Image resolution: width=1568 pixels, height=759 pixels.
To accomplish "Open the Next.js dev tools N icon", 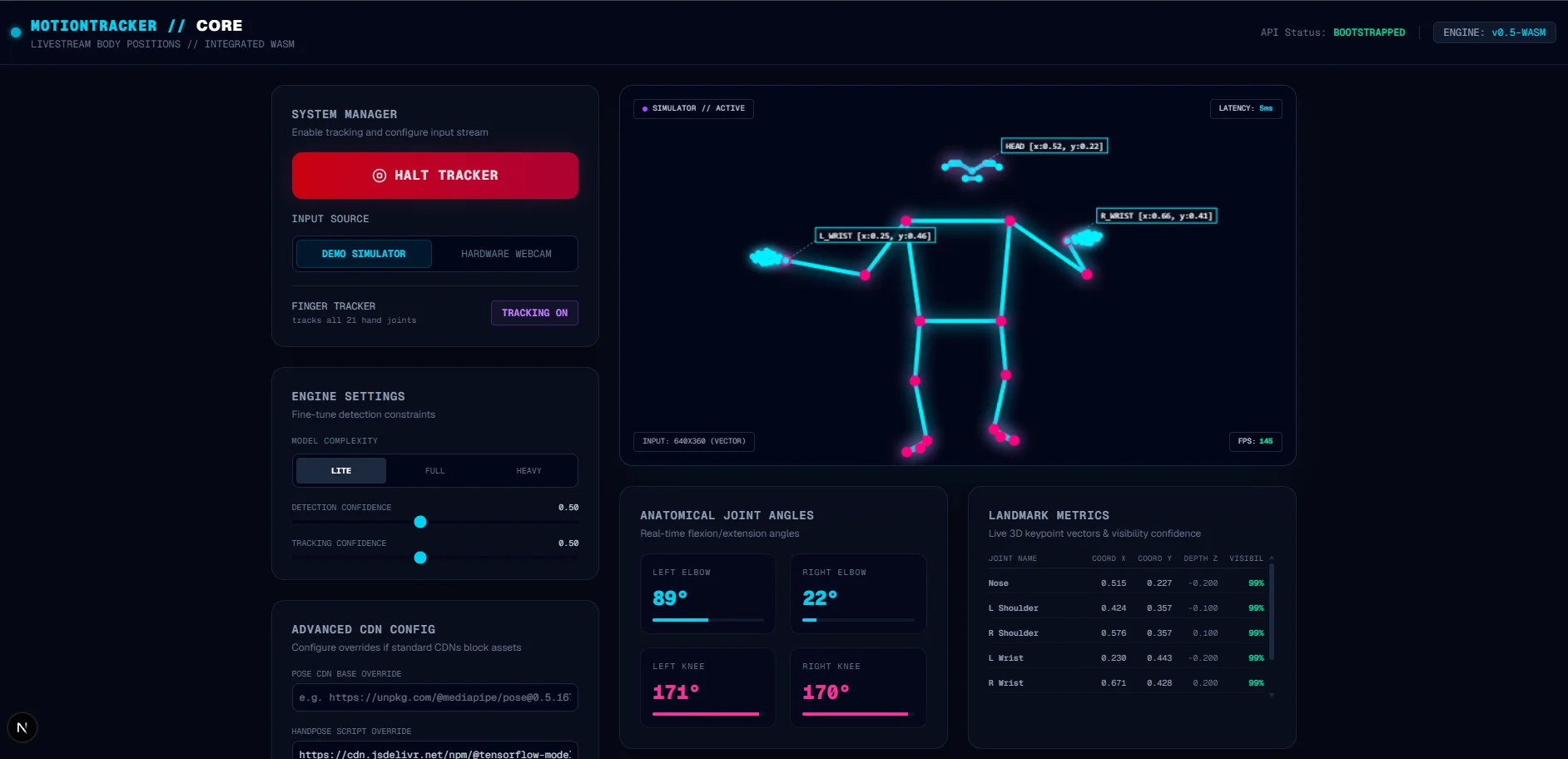I will [22, 728].
